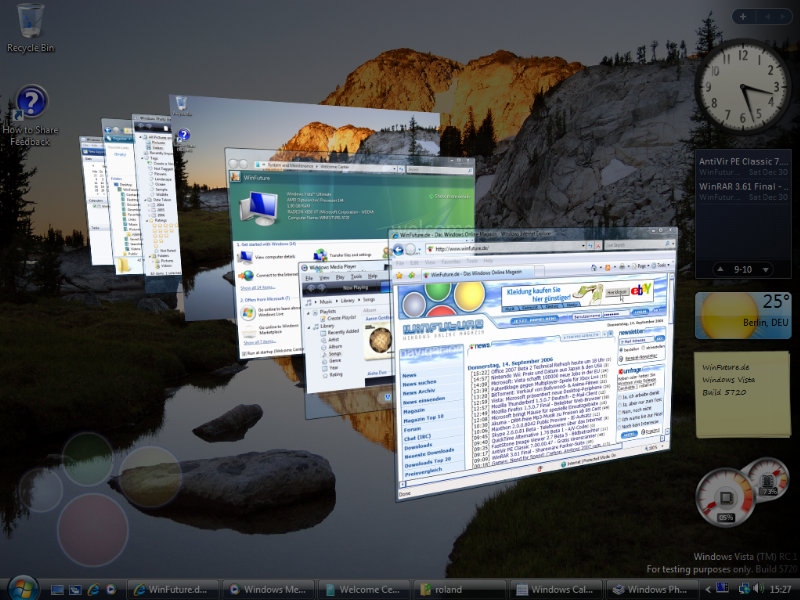This screenshot has width=800, height=600.
Task: Click Stop icon in Internet Explorer
Action: 598,246
